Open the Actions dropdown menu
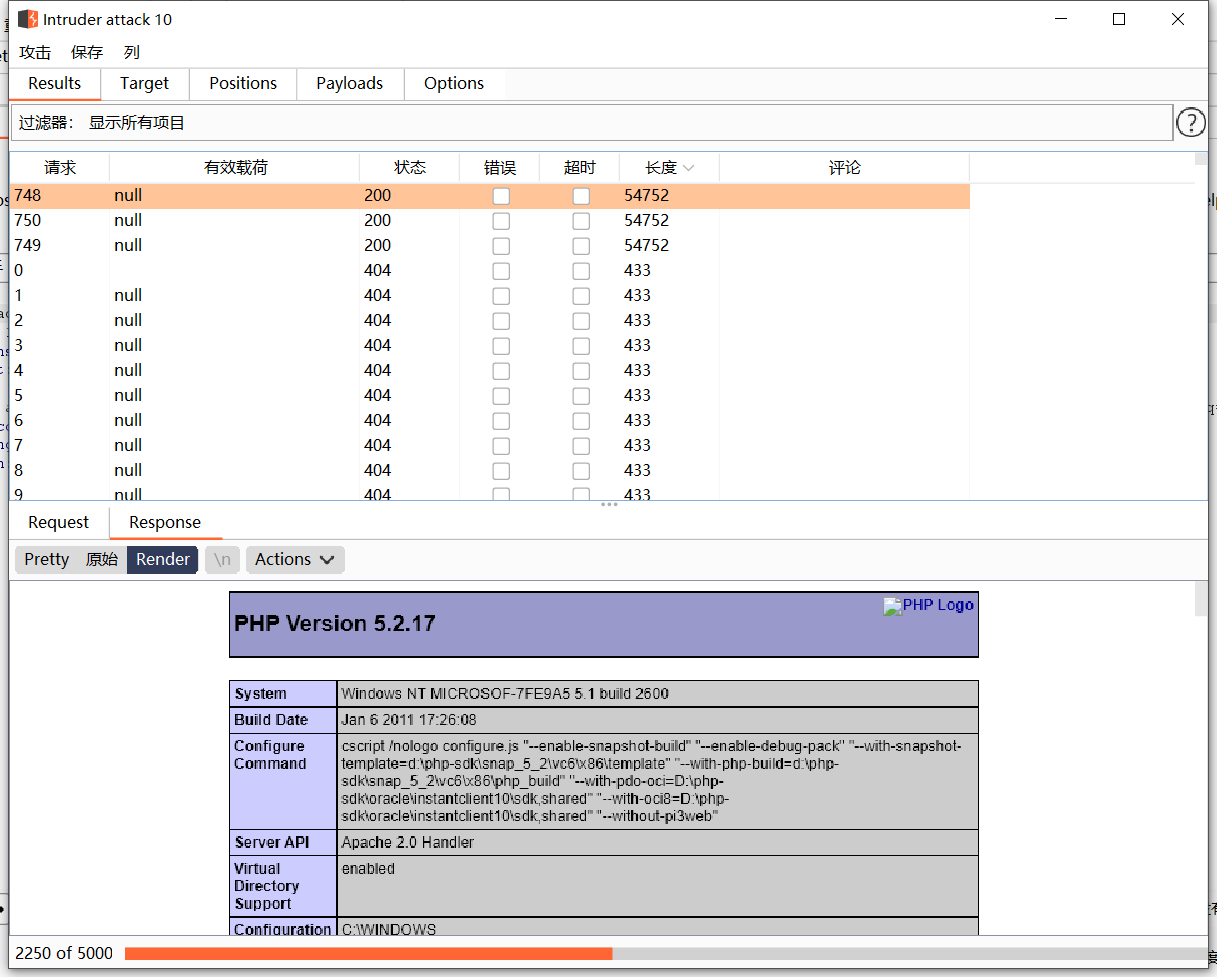This screenshot has width=1217, height=977. click(x=295, y=559)
